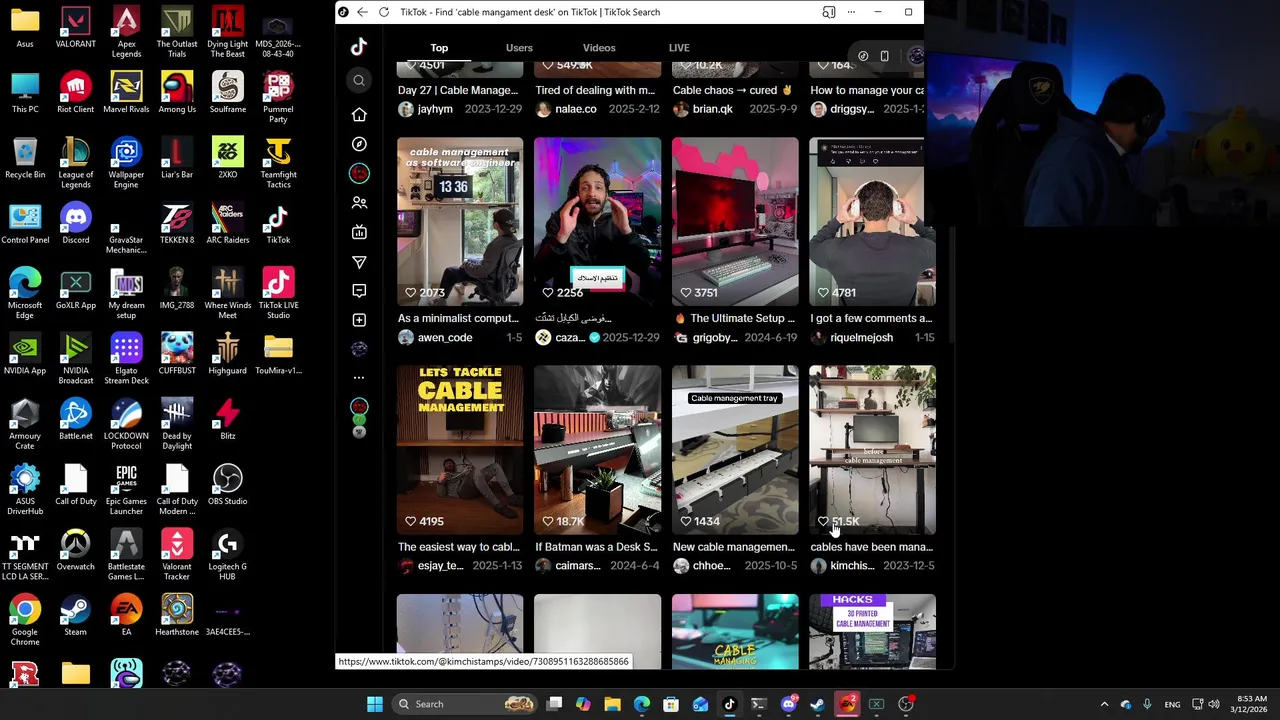Image resolution: width=1280 pixels, height=720 pixels.
Task: Switch to the LIVE tab
Action: point(679,48)
